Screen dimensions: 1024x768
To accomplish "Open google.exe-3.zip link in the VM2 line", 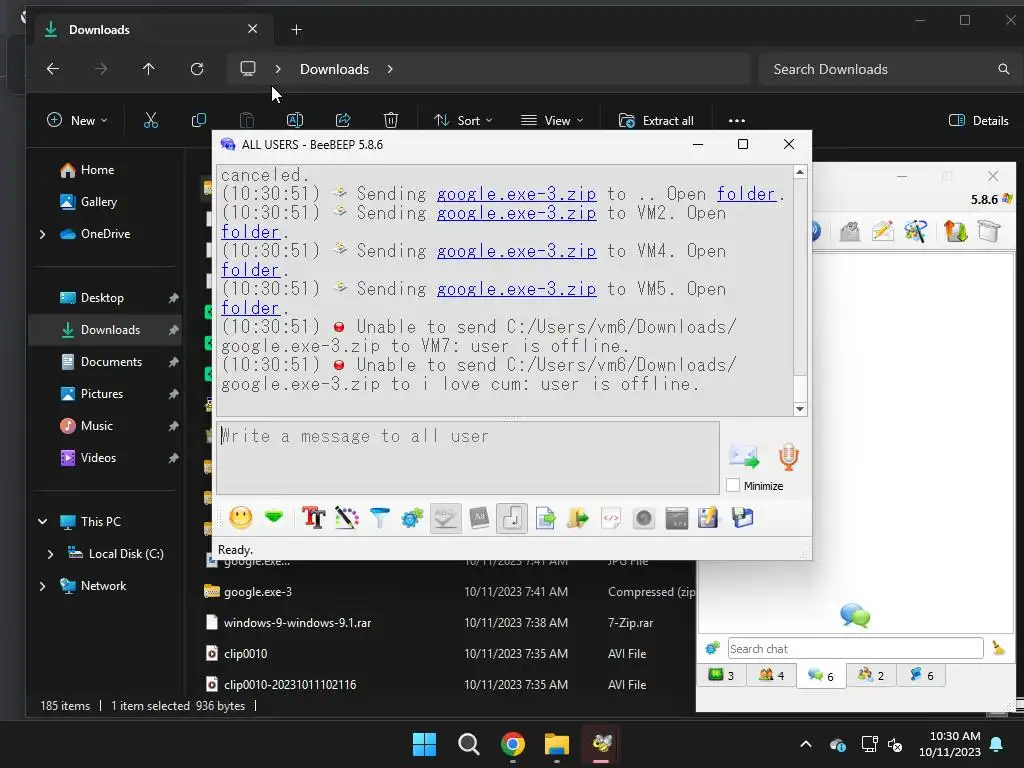I will 516,213.
